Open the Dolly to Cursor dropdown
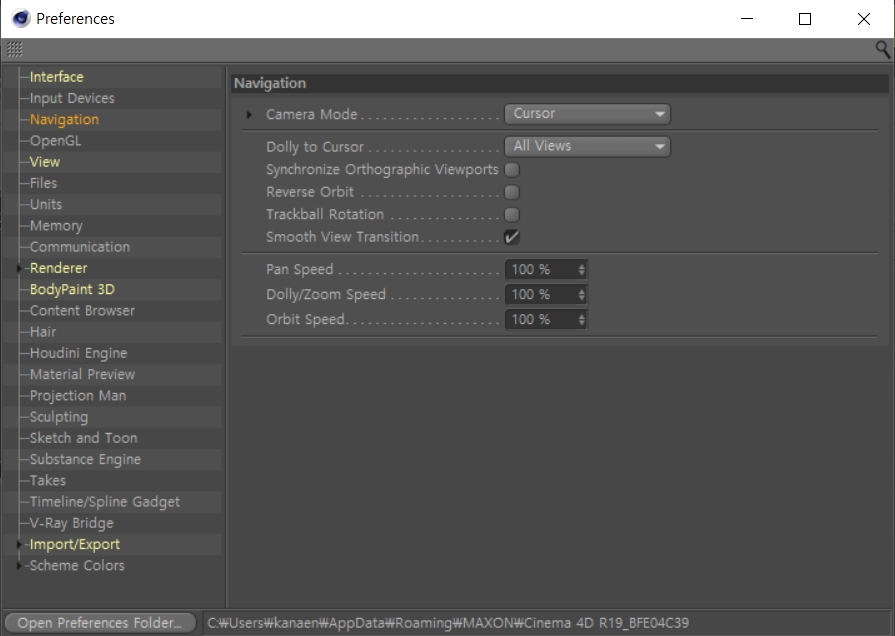The width and height of the screenshot is (895, 636). coord(587,146)
